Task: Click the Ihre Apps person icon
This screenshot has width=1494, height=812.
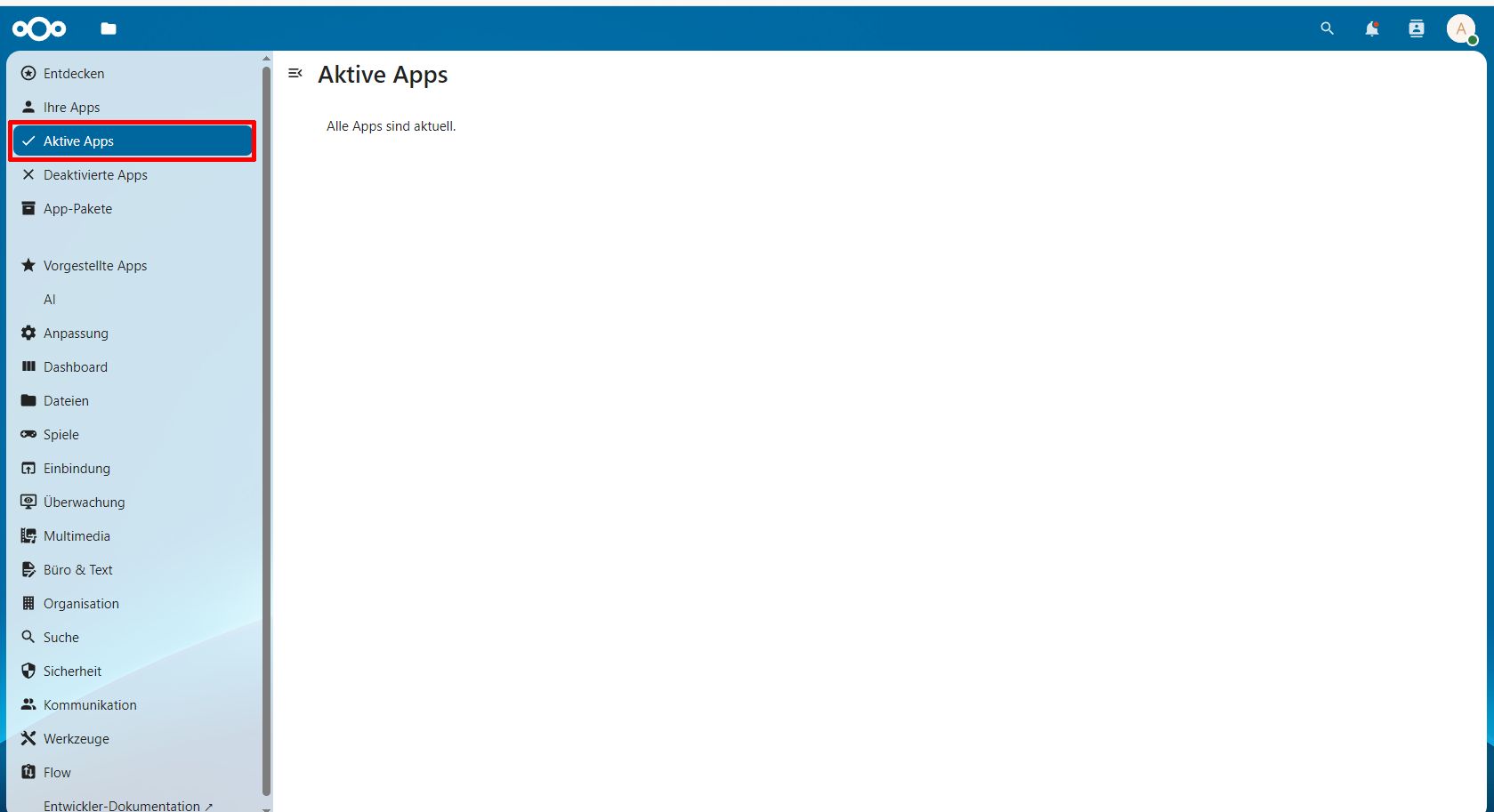Action: click(28, 108)
